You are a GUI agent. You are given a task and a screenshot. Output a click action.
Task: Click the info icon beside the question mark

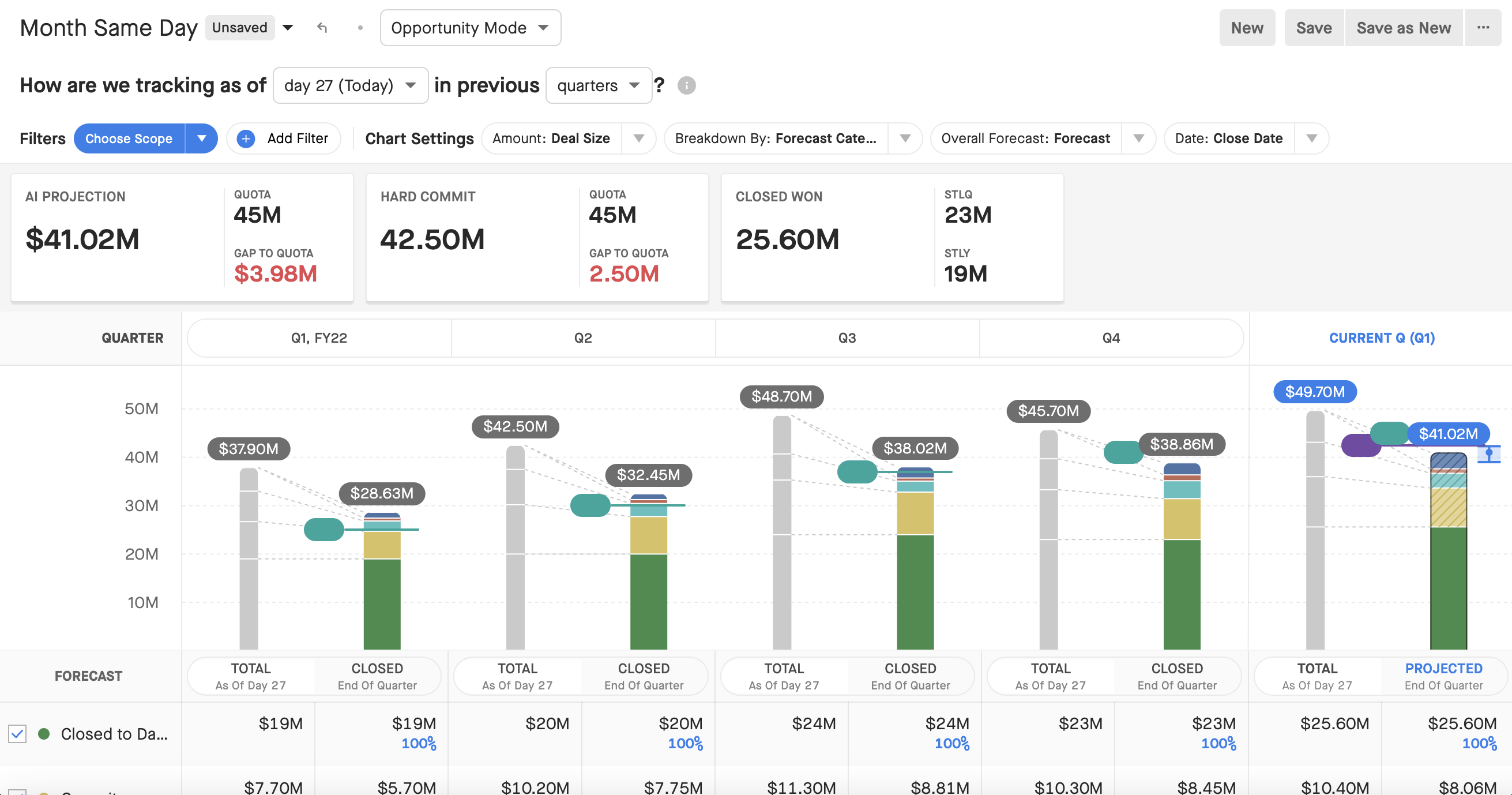686,86
